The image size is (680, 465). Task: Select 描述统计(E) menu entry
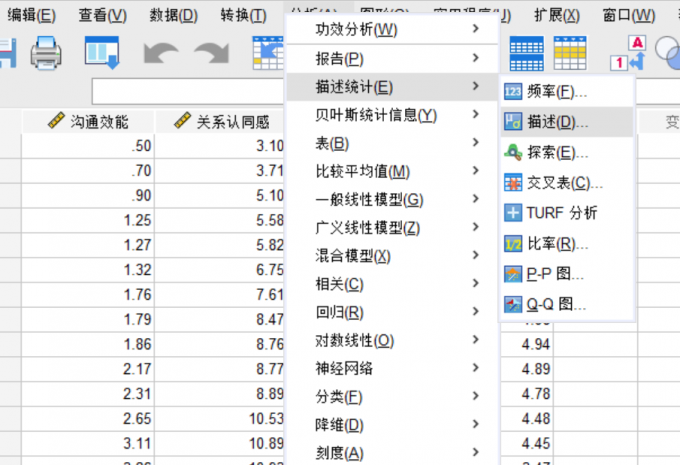392,87
